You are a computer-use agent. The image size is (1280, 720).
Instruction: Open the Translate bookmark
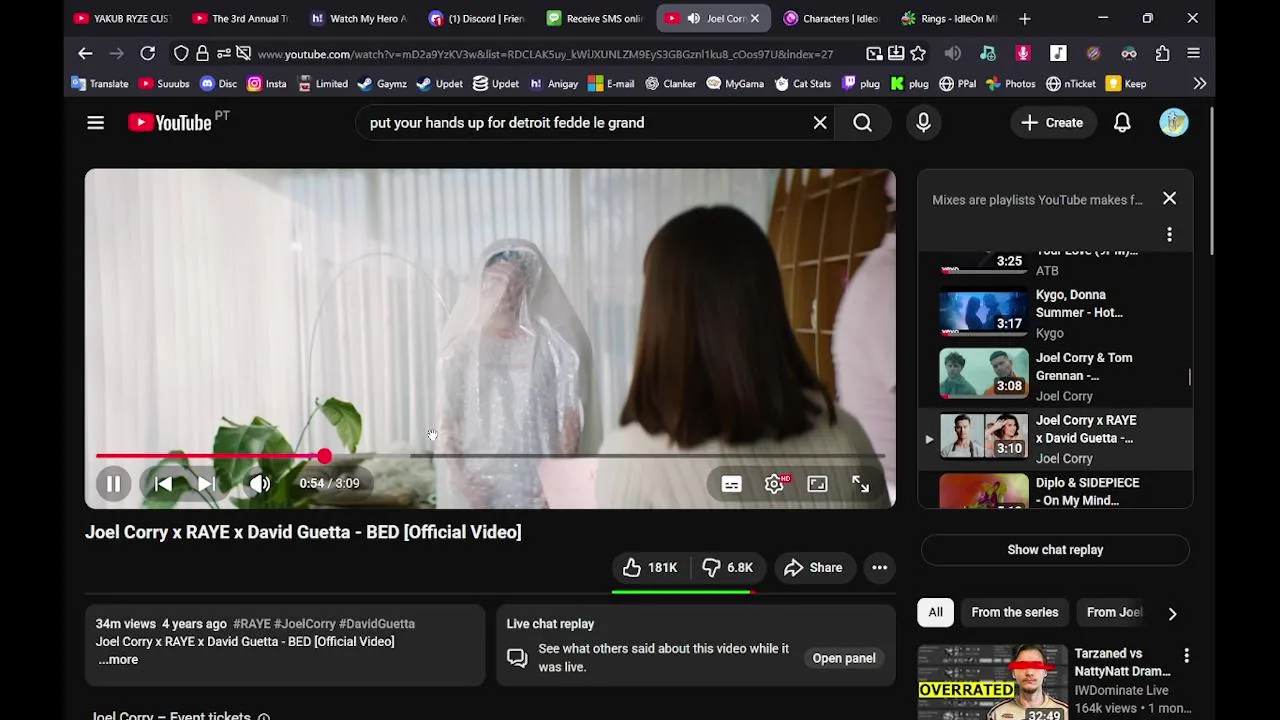pos(100,84)
